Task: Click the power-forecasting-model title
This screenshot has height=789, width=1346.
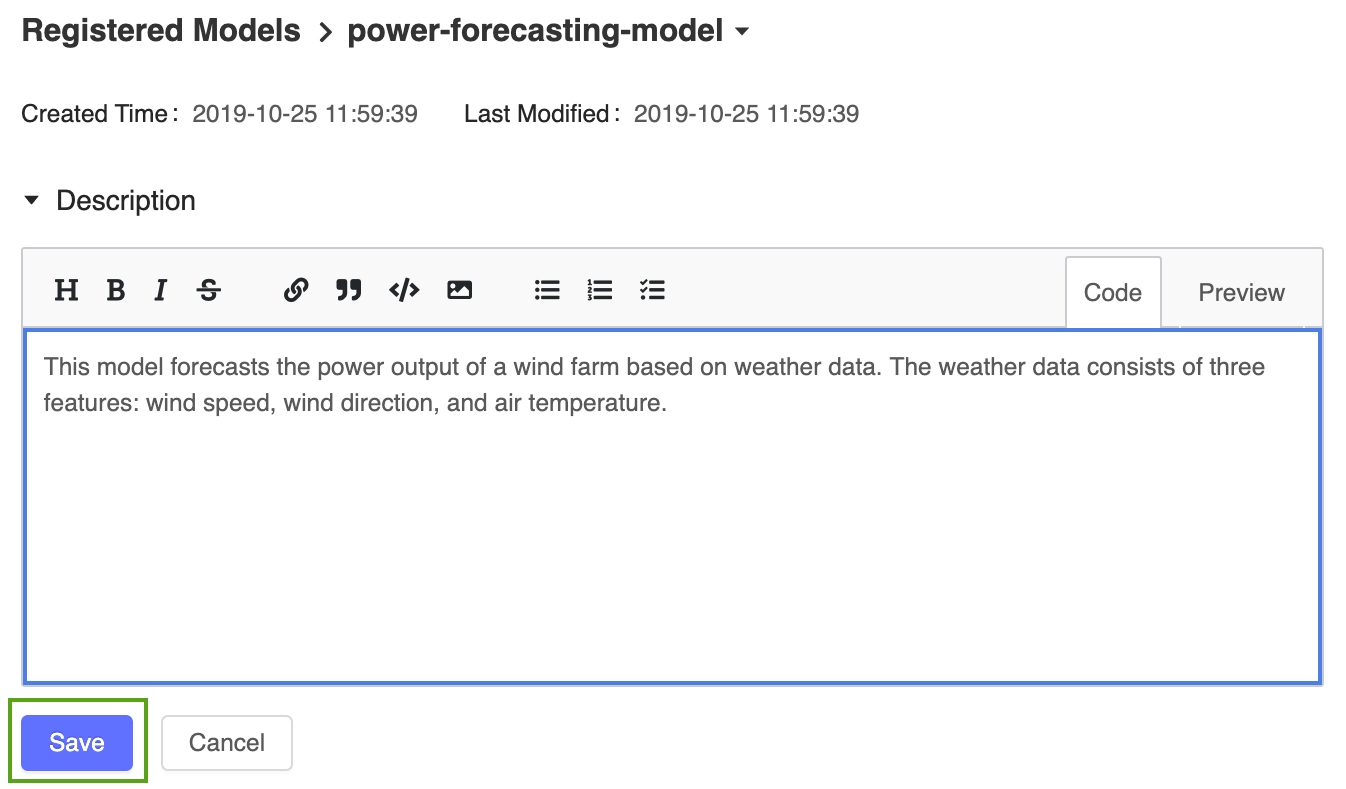Action: coord(535,31)
